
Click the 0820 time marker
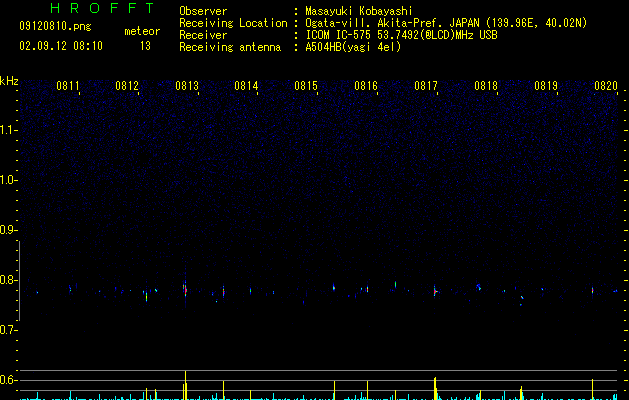click(606, 86)
